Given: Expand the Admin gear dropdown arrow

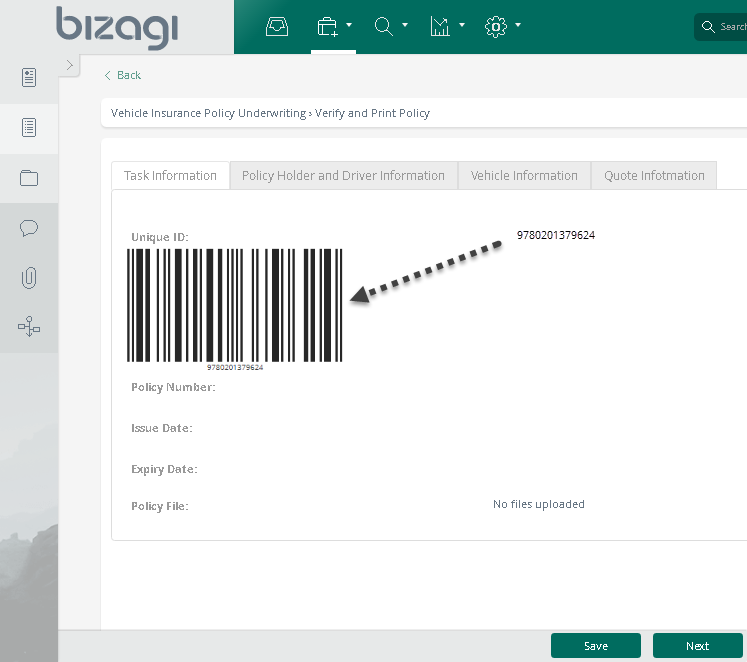Looking at the screenshot, I should 518,25.
